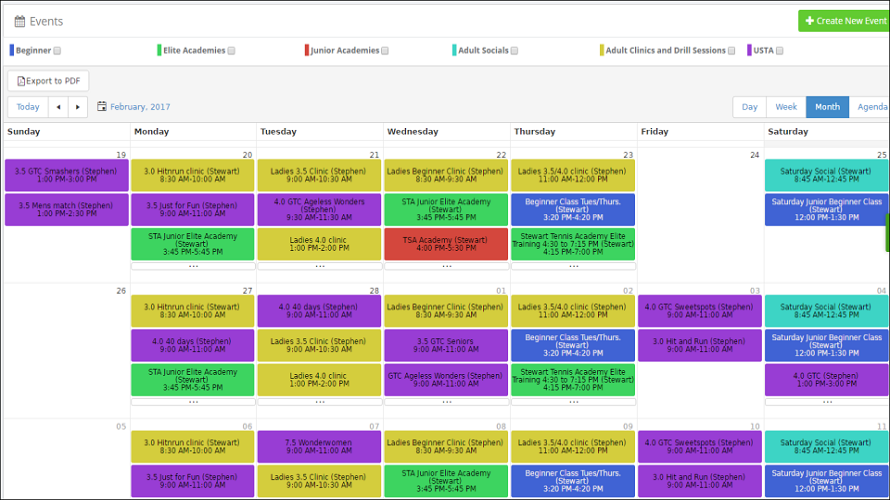Click the Export to PDF button
This screenshot has width=890, height=500.
click(x=48, y=81)
